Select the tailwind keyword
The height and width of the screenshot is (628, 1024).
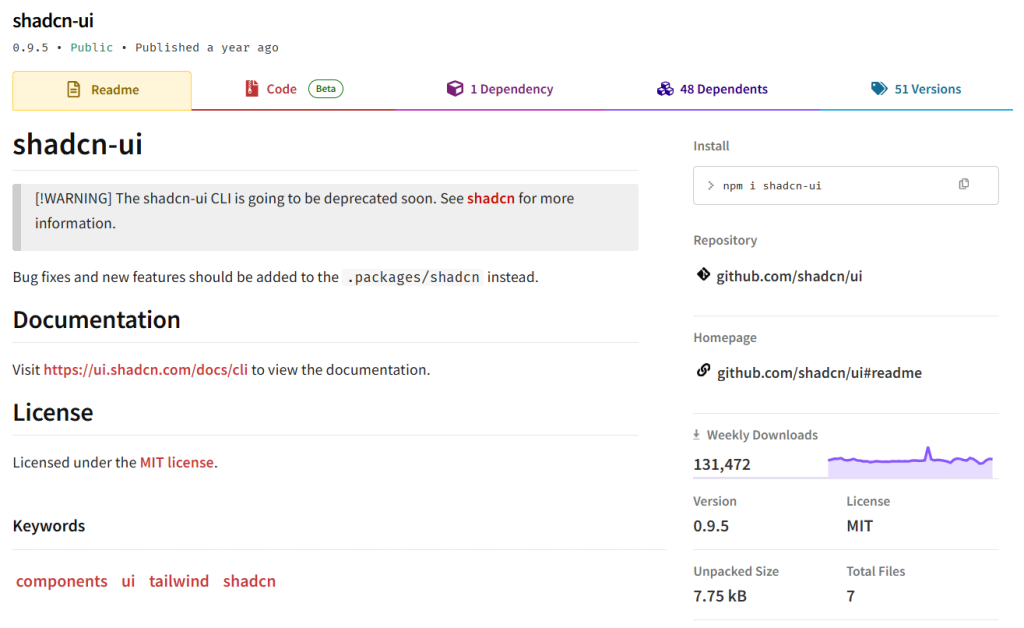tap(179, 581)
